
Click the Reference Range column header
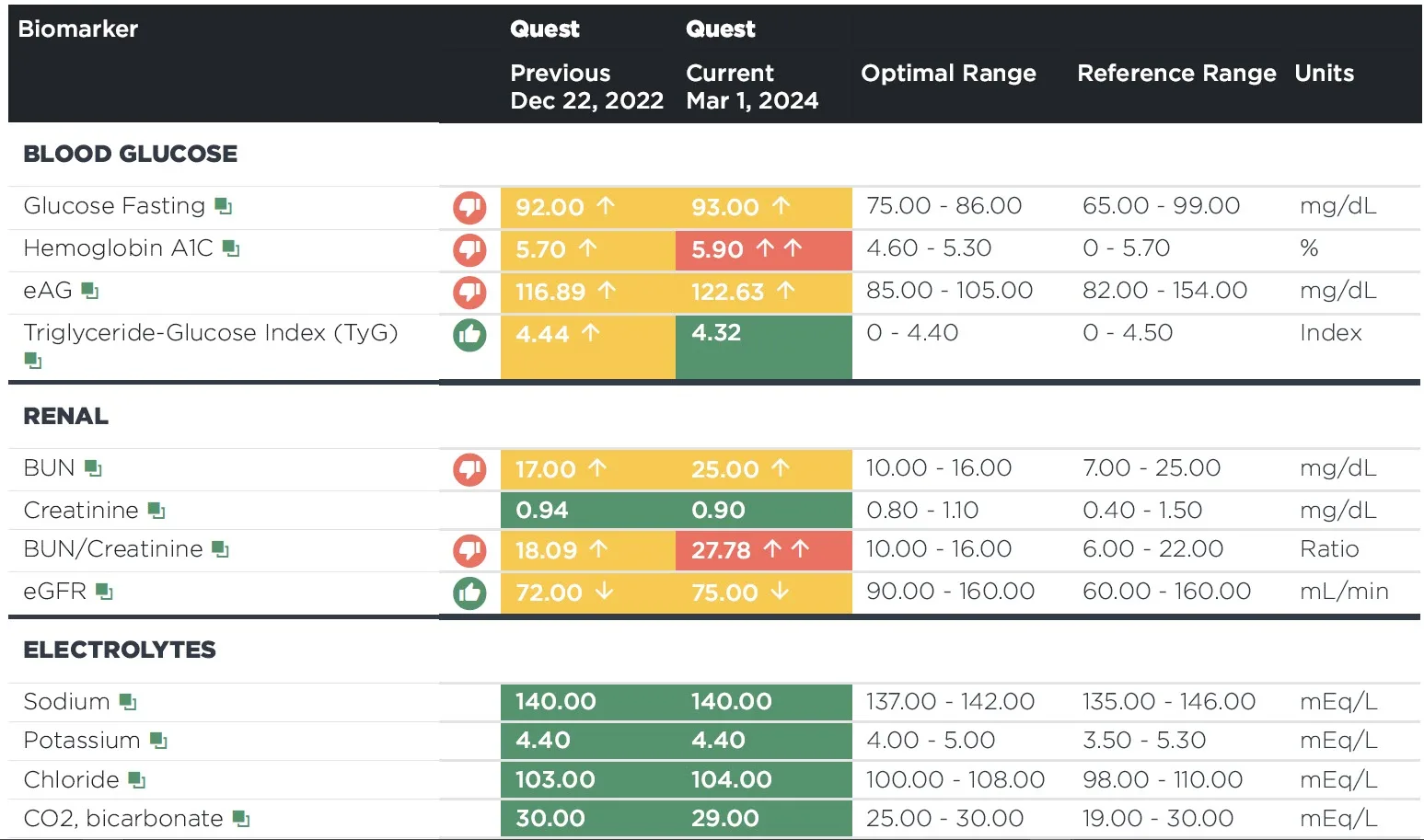point(1176,74)
